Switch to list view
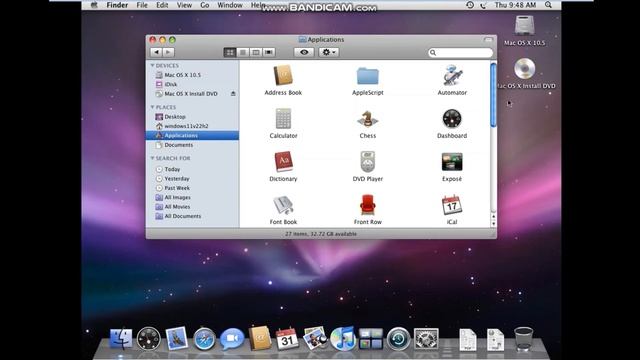The image size is (640, 360). click(243, 52)
